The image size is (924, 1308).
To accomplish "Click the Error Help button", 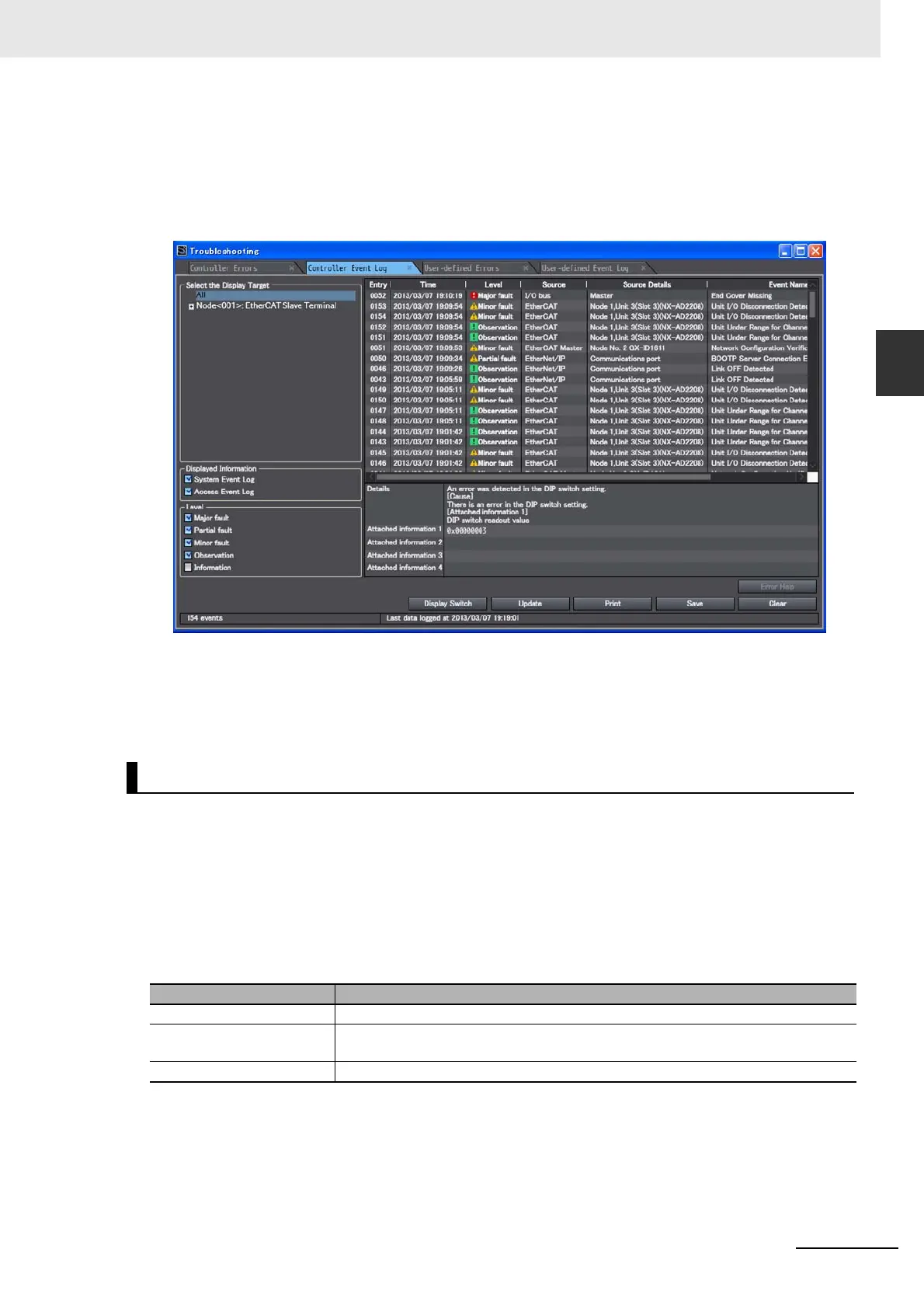I will (x=777, y=586).
